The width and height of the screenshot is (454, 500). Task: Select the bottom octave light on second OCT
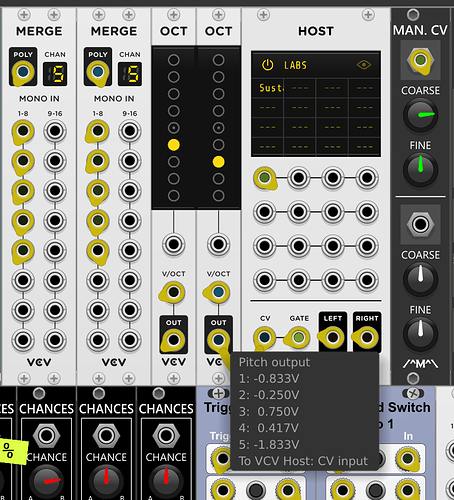point(218,195)
